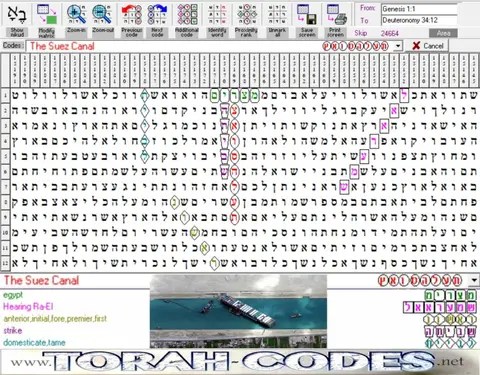480x375 pixels.
Task: Select the 'anterior,initial,fore,premier,first' term
Action: tap(55, 319)
